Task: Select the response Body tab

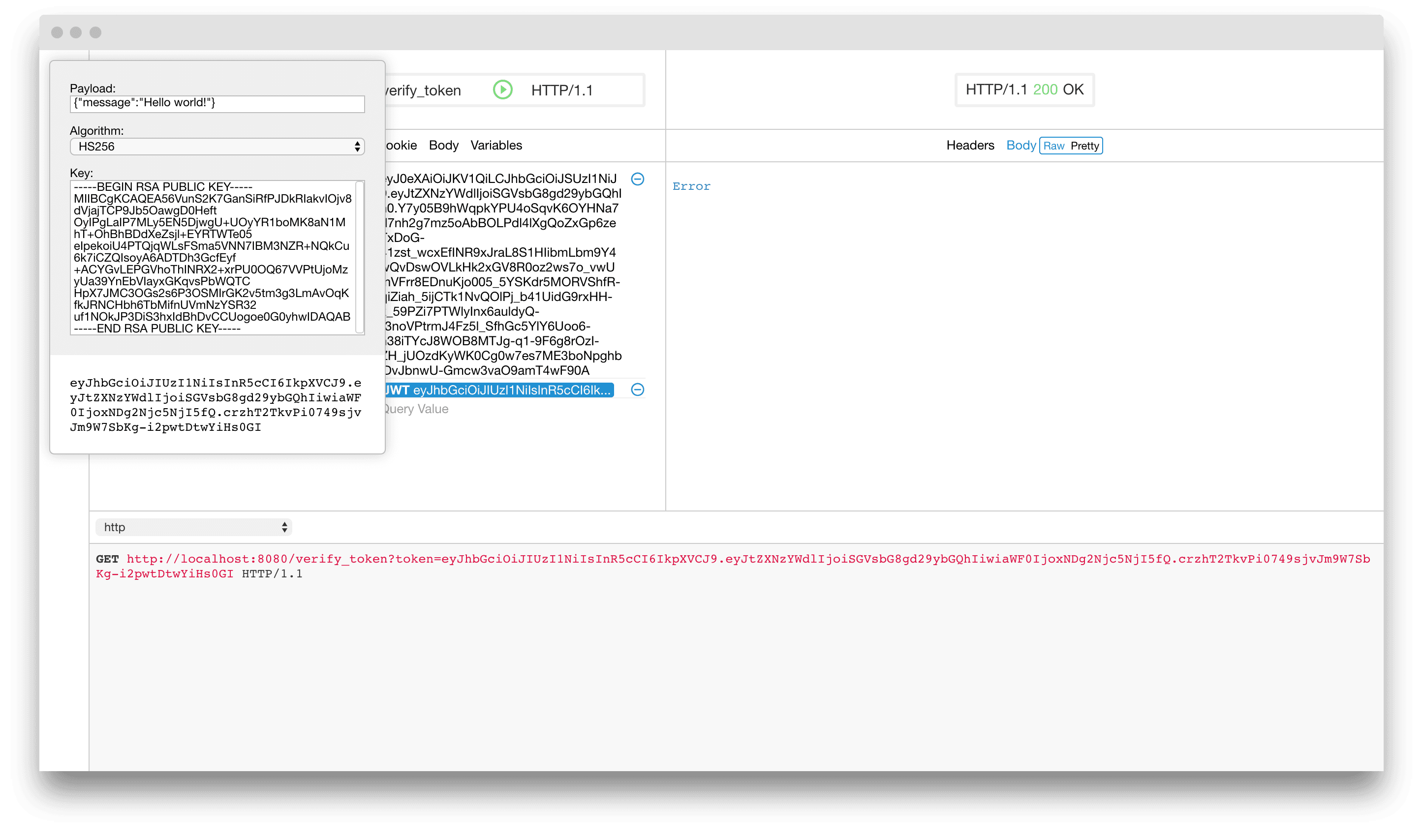Action: point(1021,146)
